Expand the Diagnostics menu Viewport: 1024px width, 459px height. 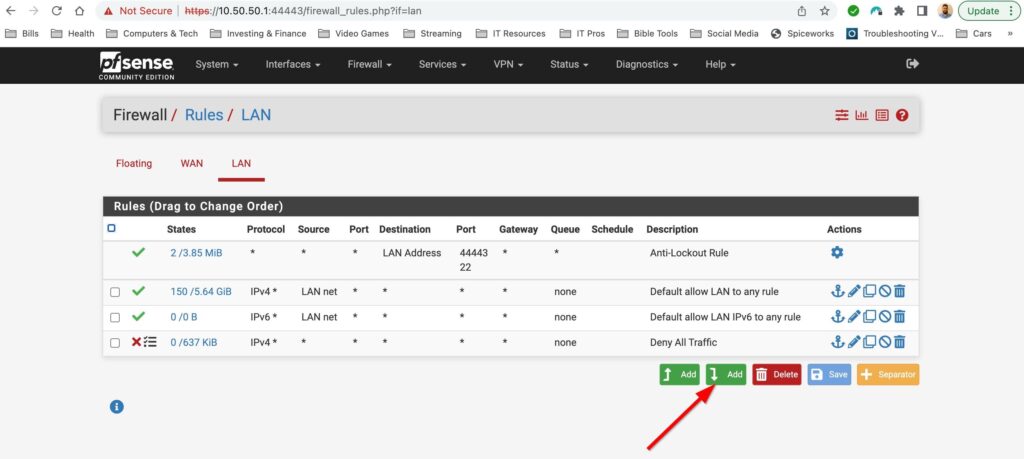647,64
